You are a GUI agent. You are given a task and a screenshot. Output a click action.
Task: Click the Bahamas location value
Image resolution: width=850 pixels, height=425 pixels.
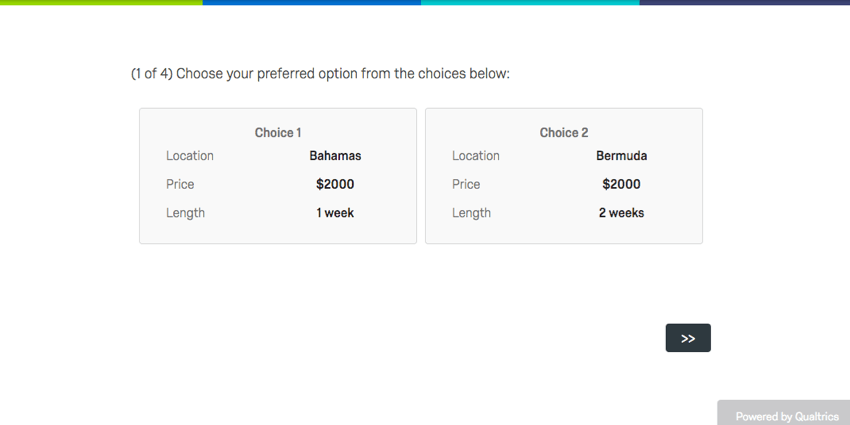pos(335,156)
